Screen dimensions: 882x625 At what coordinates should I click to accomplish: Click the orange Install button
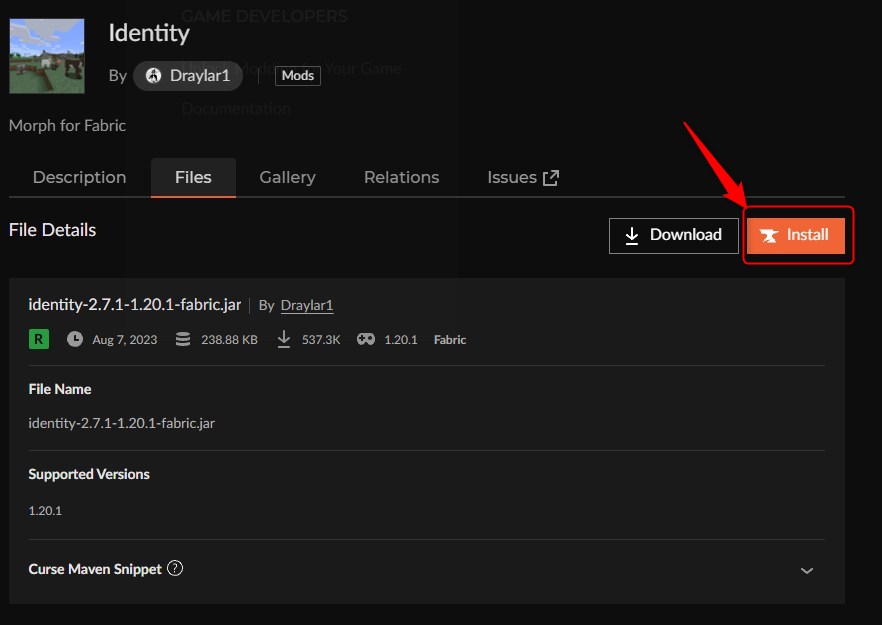(796, 235)
